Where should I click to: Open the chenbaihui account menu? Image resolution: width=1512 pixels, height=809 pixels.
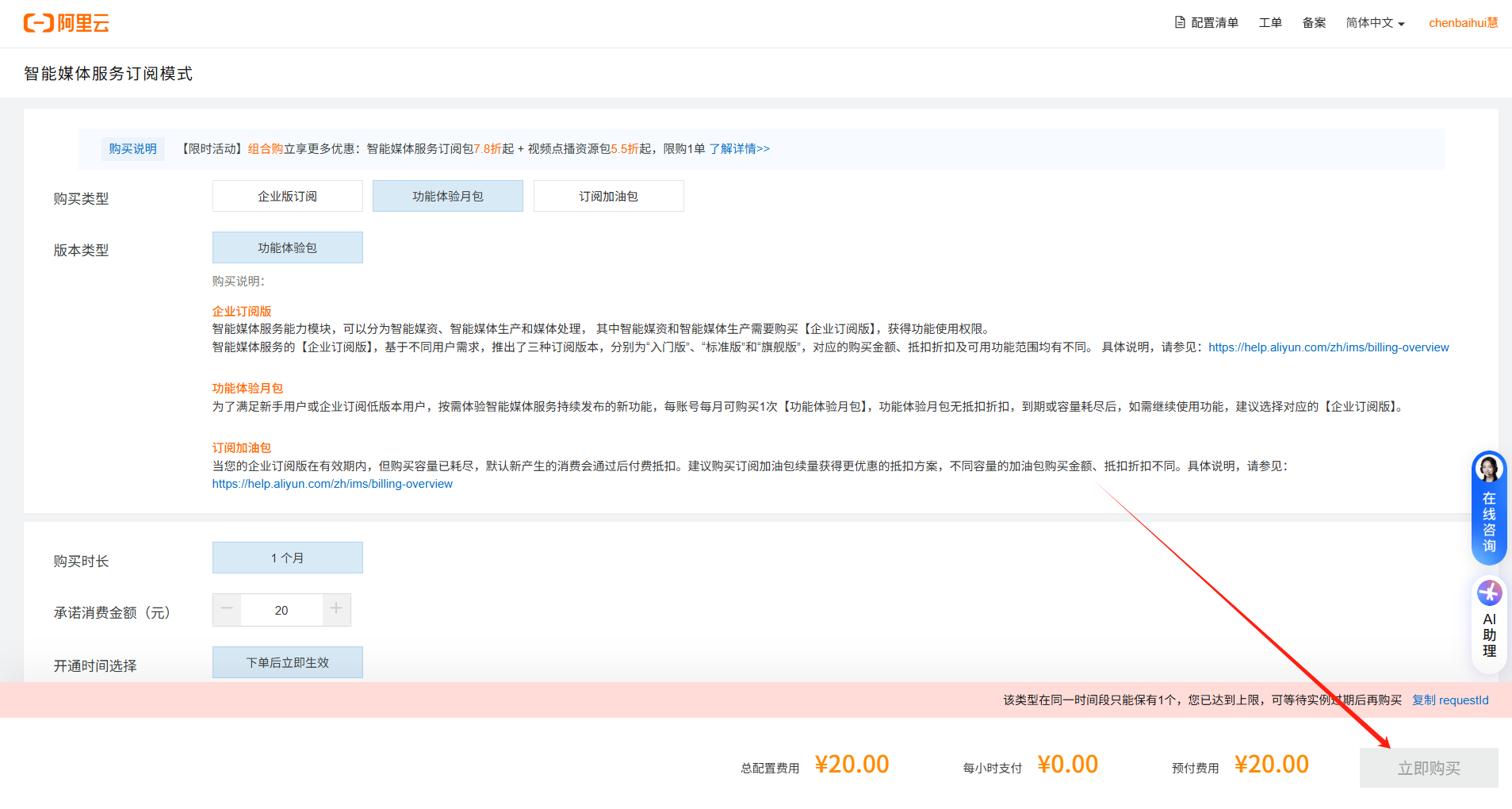click(x=1463, y=23)
